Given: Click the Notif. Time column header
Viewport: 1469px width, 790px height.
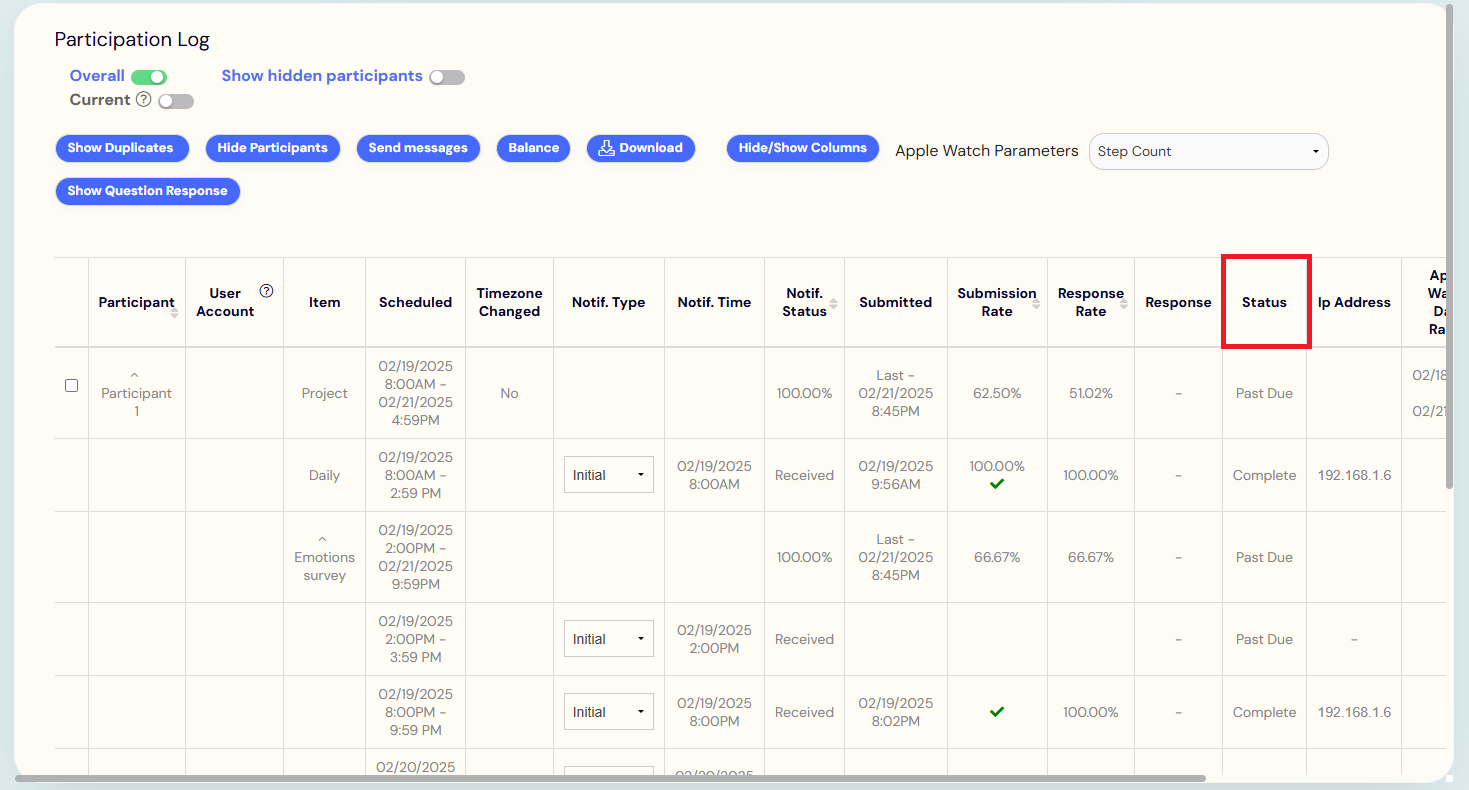Looking at the screenshot, I should pyautogui.click(x=714, y=302).
